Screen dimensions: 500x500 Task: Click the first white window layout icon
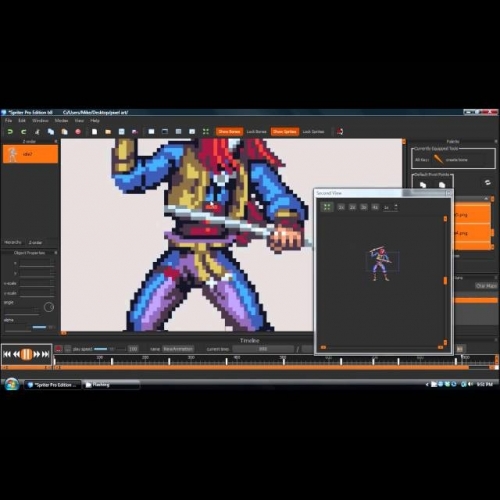(151, 132)
